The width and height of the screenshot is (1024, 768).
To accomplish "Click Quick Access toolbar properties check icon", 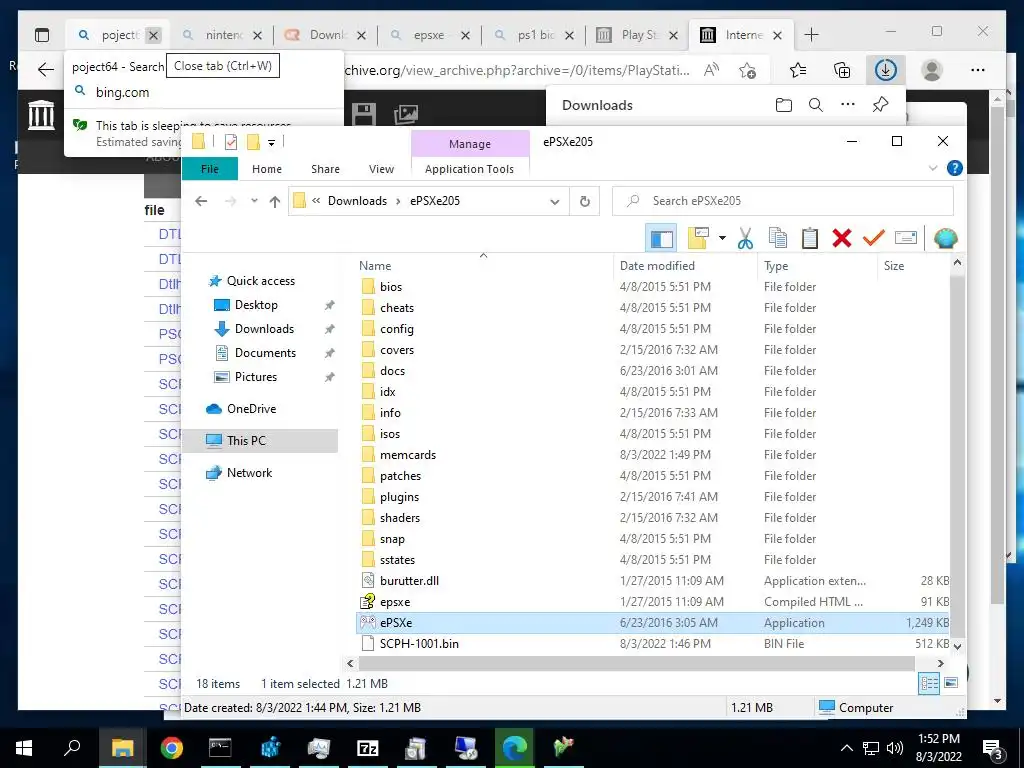I will pyautogui.click(x=231, y=142).
